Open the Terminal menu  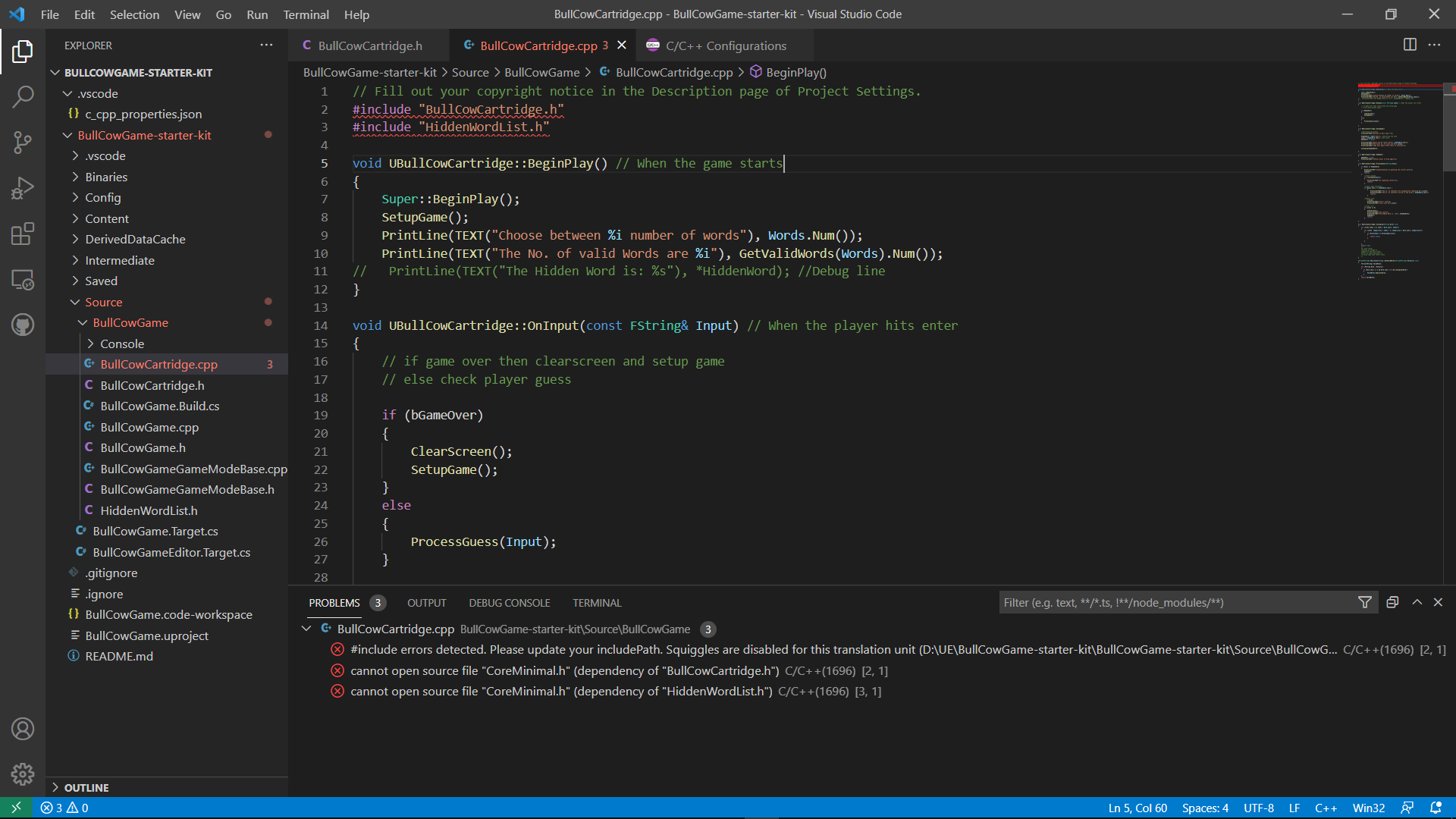click(306, 14)
